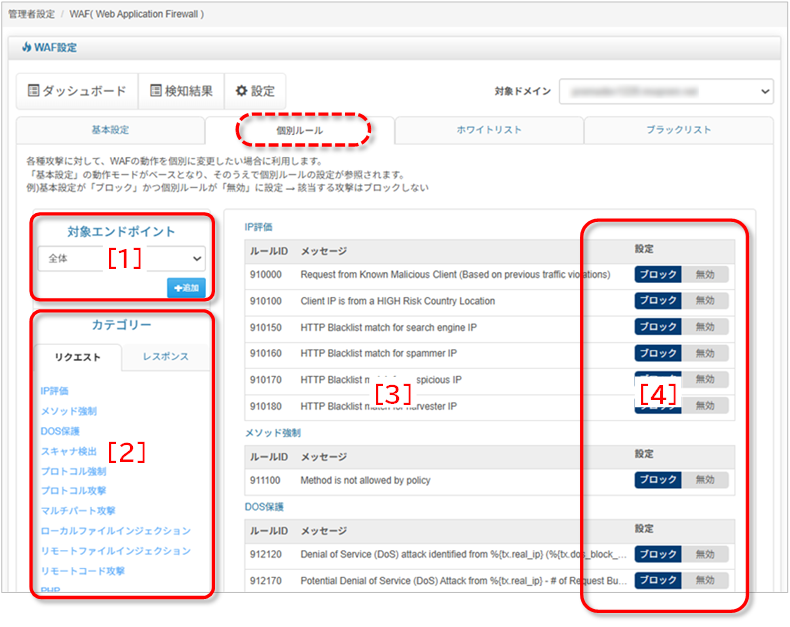The image size is (790, 627).
Task: Jump to リモートファイルインジェクション category link
Action: [116, 551]
